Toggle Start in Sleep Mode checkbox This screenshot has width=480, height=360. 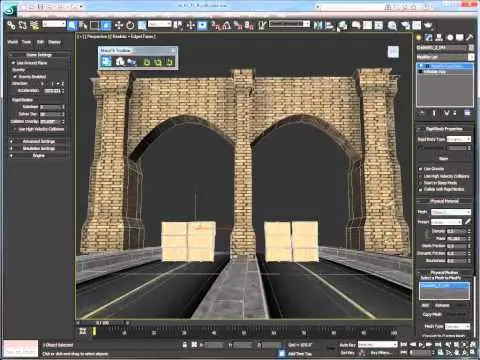pyautogui.click(x=421, y=183)
